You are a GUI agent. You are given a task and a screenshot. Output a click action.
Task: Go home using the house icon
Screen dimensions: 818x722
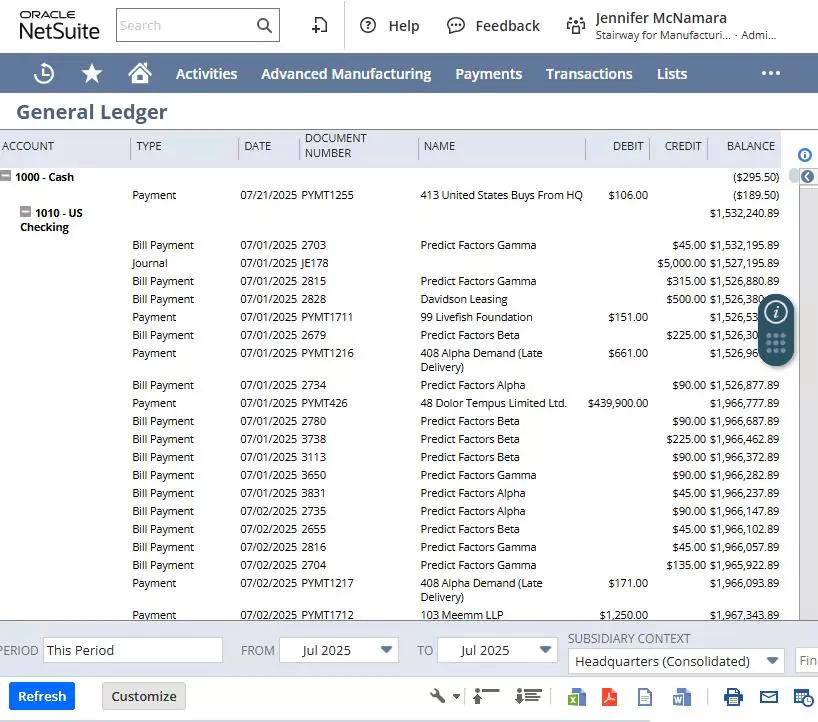pos(139,72)
